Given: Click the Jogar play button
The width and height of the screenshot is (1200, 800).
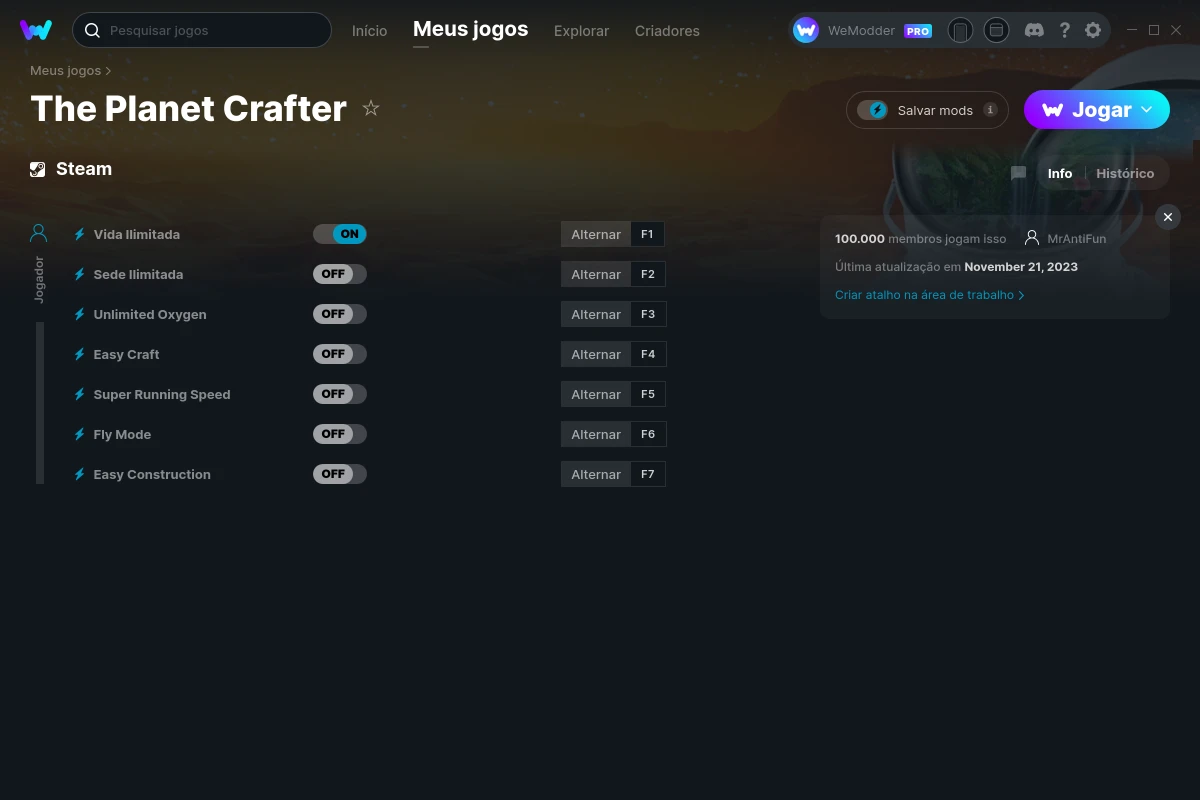Looking at the screenshot, I should pyautogui.click(x=1096, y=110).
